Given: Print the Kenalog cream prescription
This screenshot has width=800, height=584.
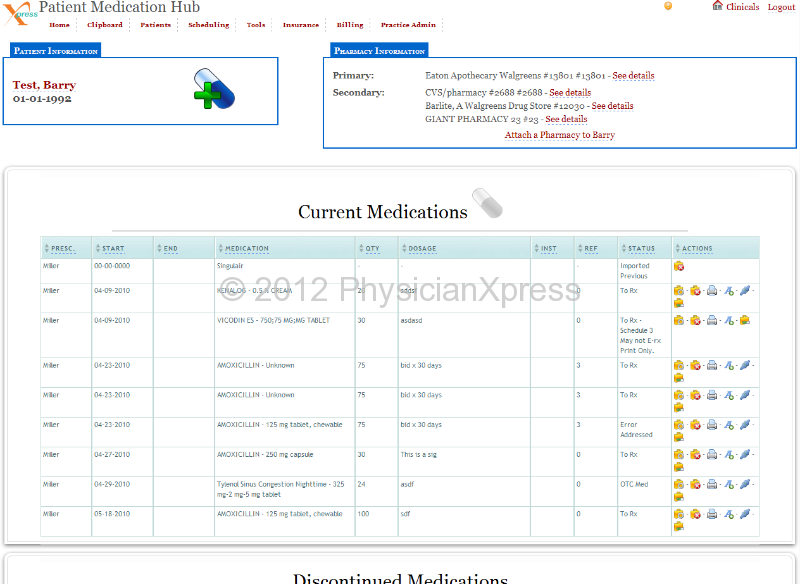Looking at the screenshot, I should pos(711,291).
